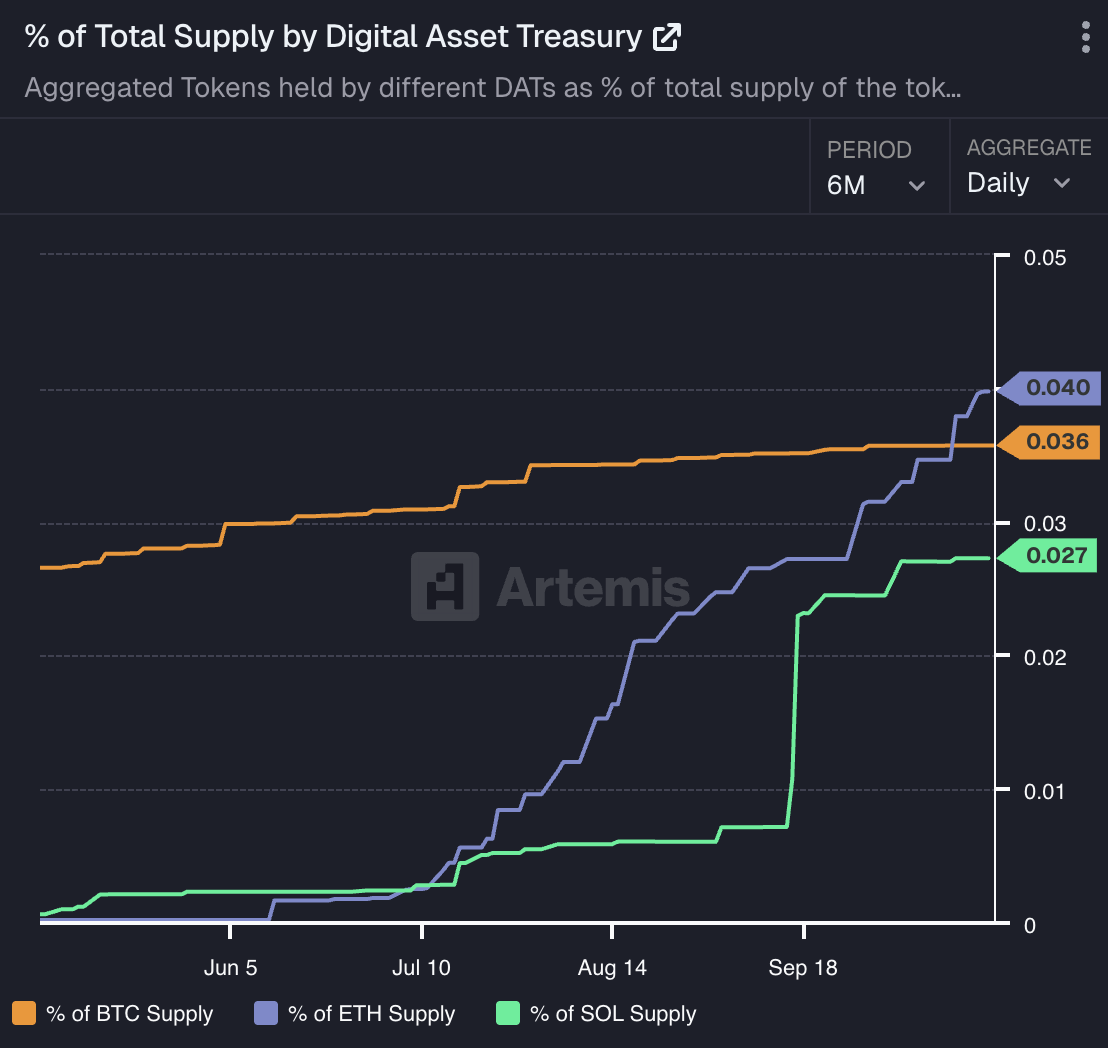1108x1048 pixels.
Task: Click the green SOL legend swatch
Action: (x=509, y=1014)
